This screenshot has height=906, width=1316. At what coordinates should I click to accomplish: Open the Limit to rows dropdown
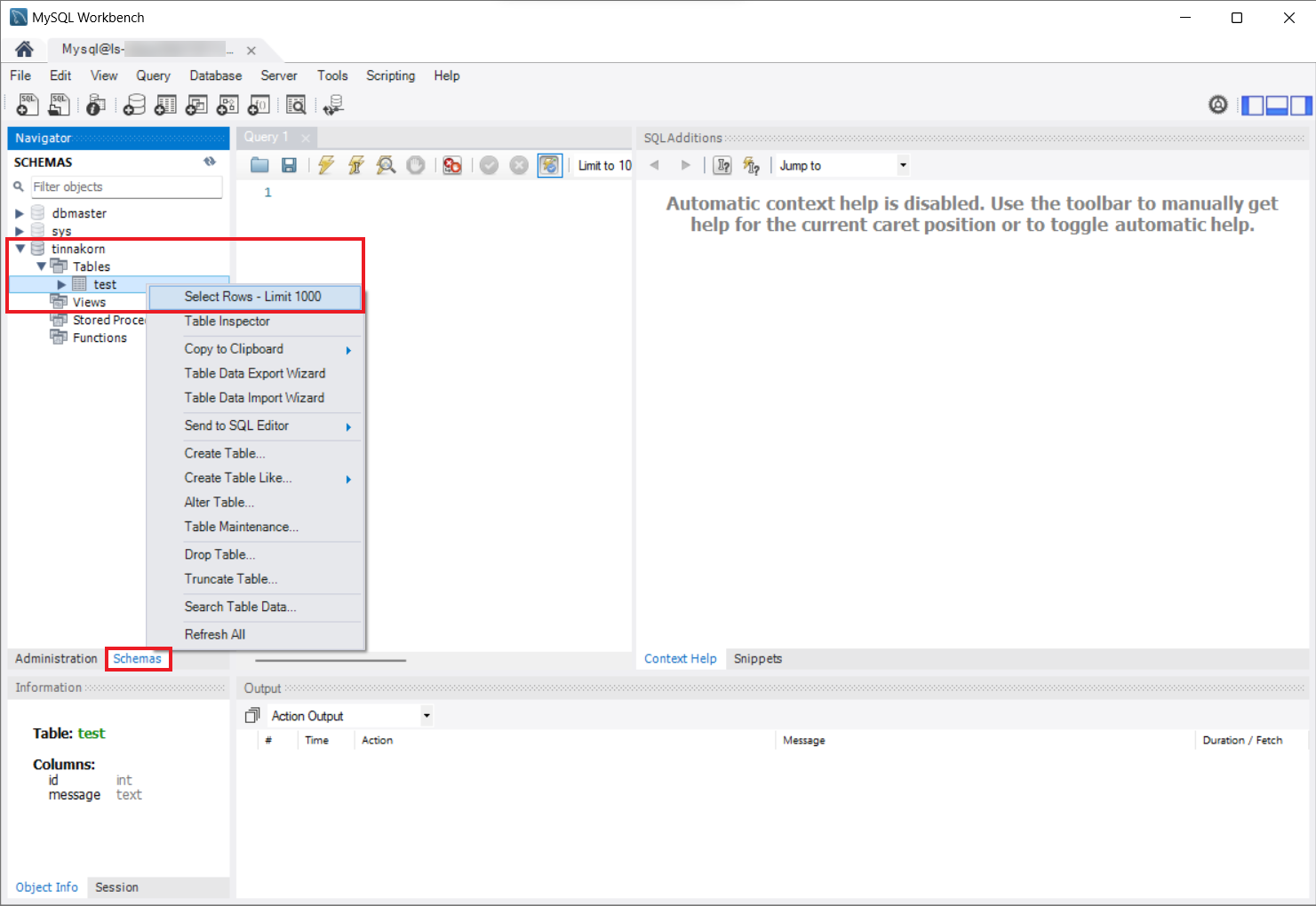coord(604,165)
